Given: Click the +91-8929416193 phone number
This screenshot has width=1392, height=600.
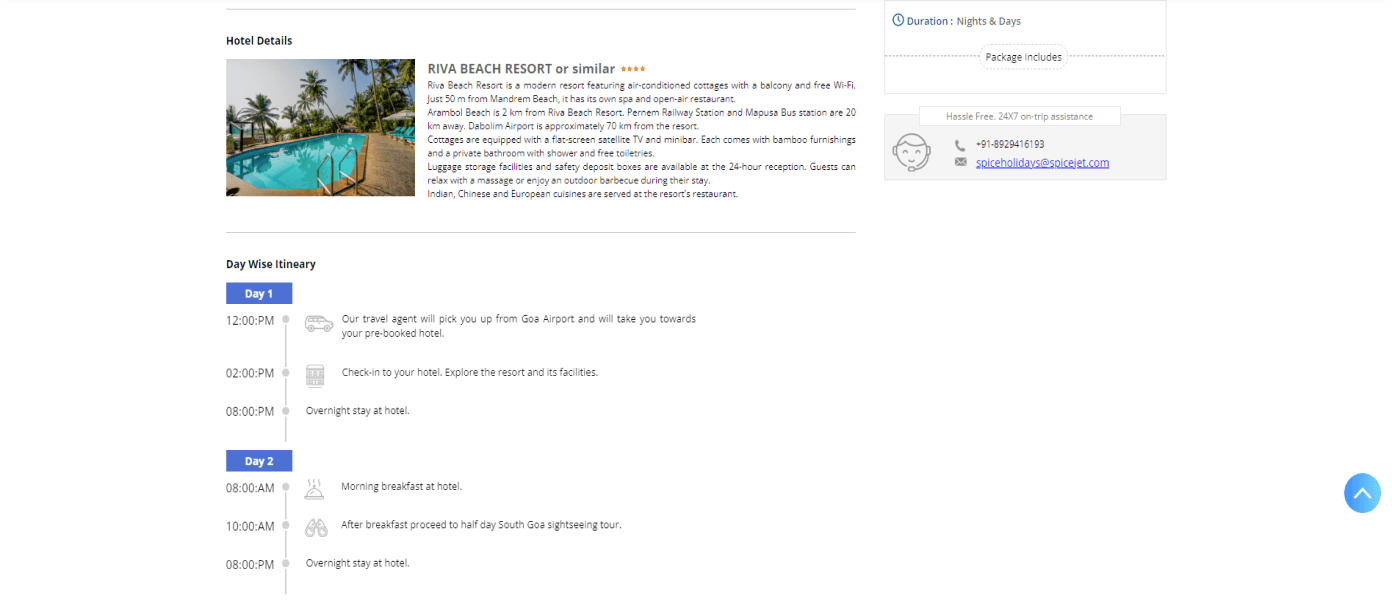Looking at the screenshot, I should click(1010, 145).
